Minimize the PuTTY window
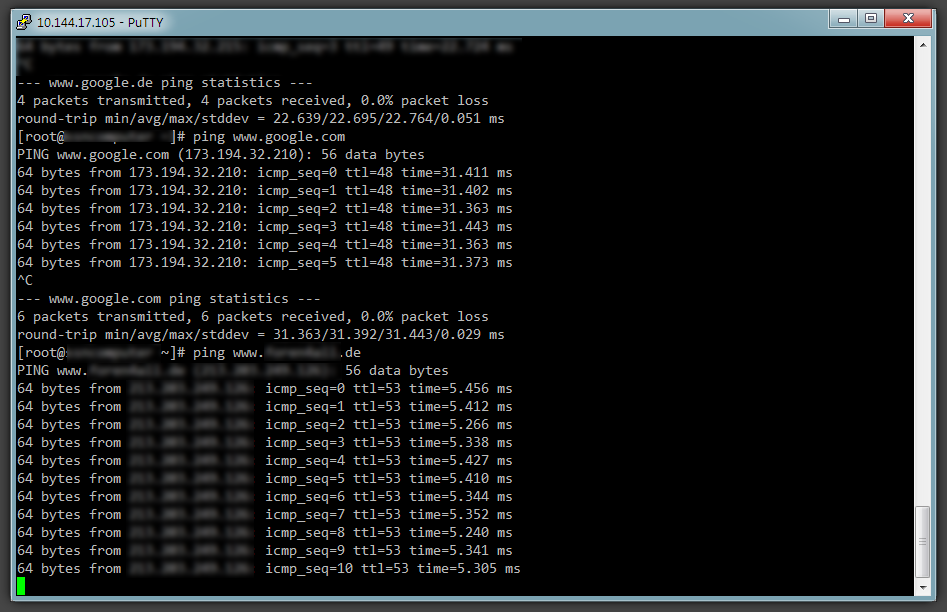The height and width of the screenshot is (612, 947). coord(844,19)
